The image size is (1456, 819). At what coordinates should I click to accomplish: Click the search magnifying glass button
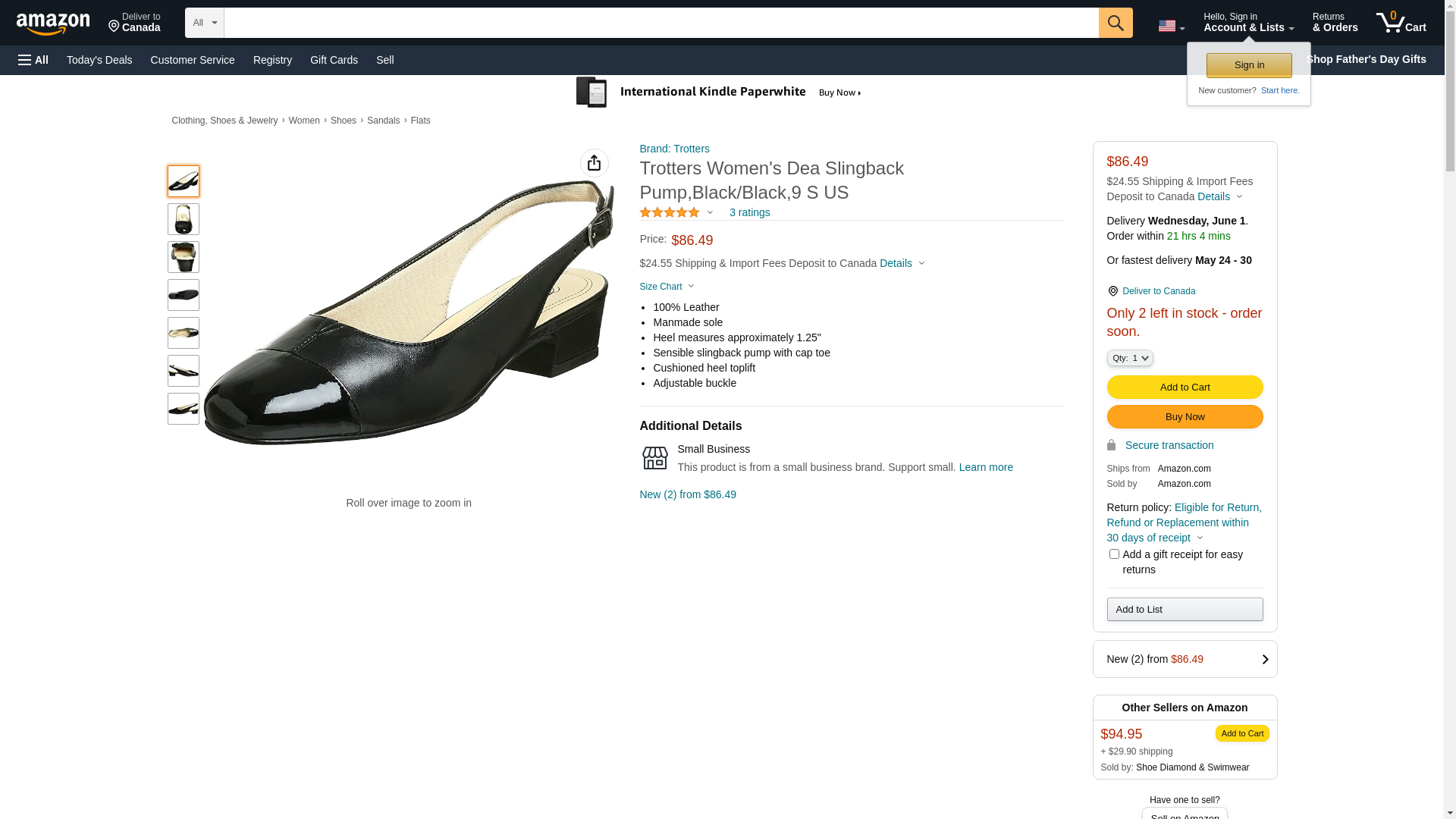pyautogui.click(x=1115, y=23)
